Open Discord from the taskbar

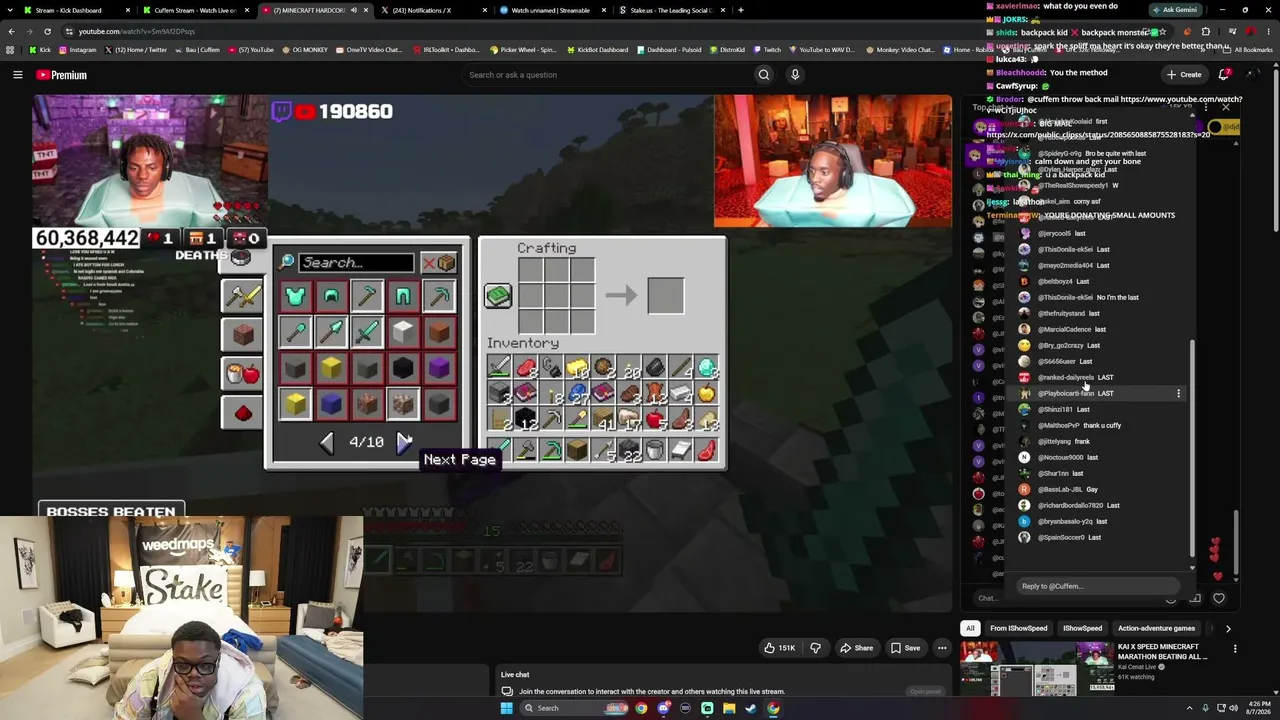click(x=663, y=708)
